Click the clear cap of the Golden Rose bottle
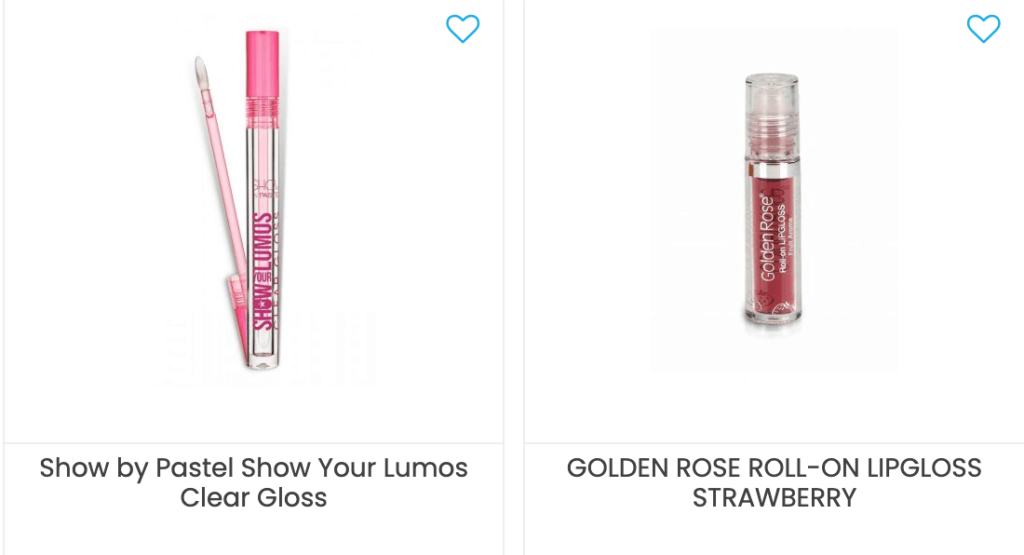Screen dimensions: 1024x555 coord(770,100)
